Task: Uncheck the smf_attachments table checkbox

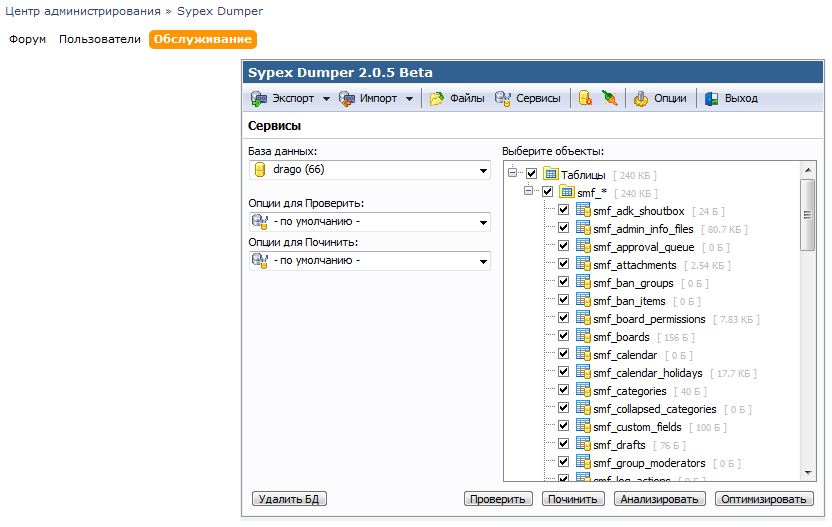Action: tap(564, 265)
